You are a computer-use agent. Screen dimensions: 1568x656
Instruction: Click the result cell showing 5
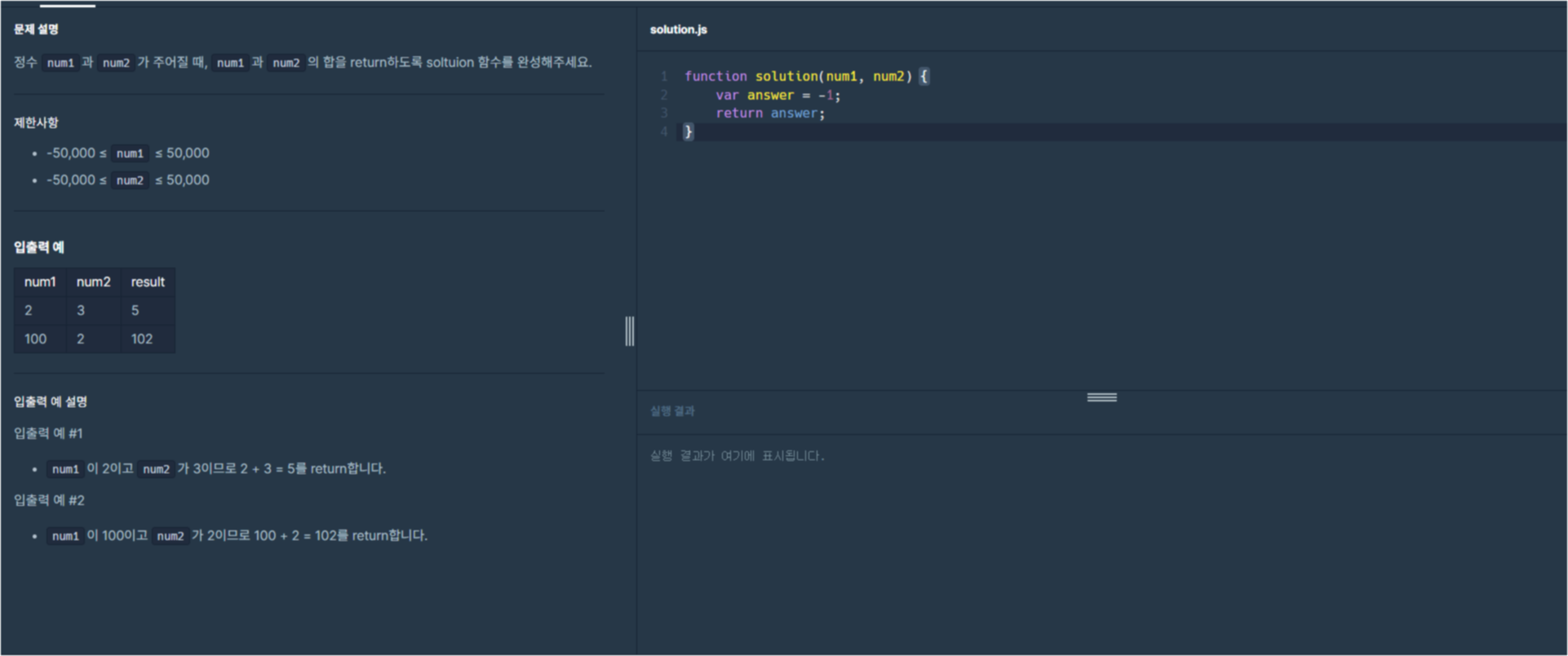click(x=148, y=310)
